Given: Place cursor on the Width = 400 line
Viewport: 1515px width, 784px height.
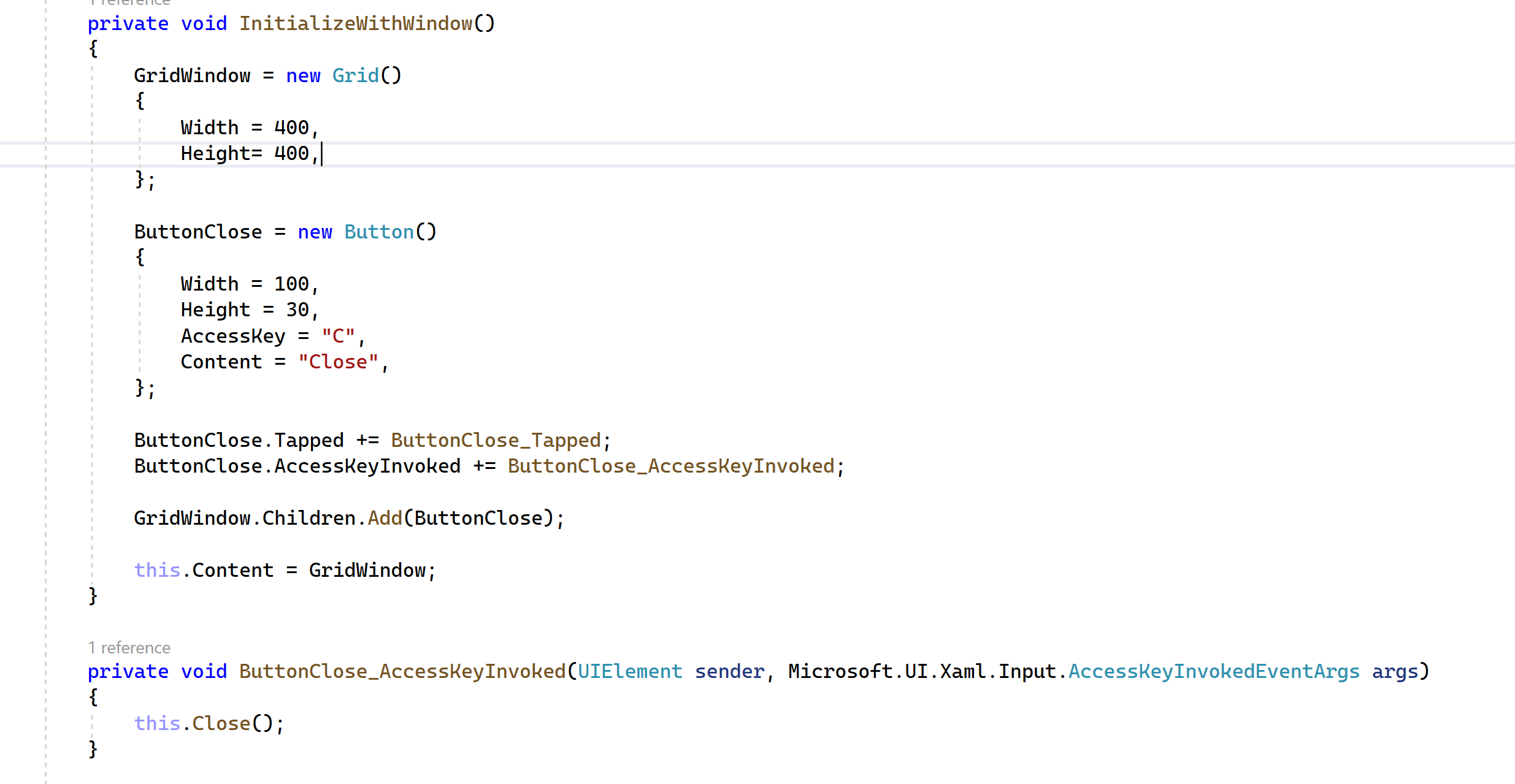Looking at the screenshot, I should [245, 127].
